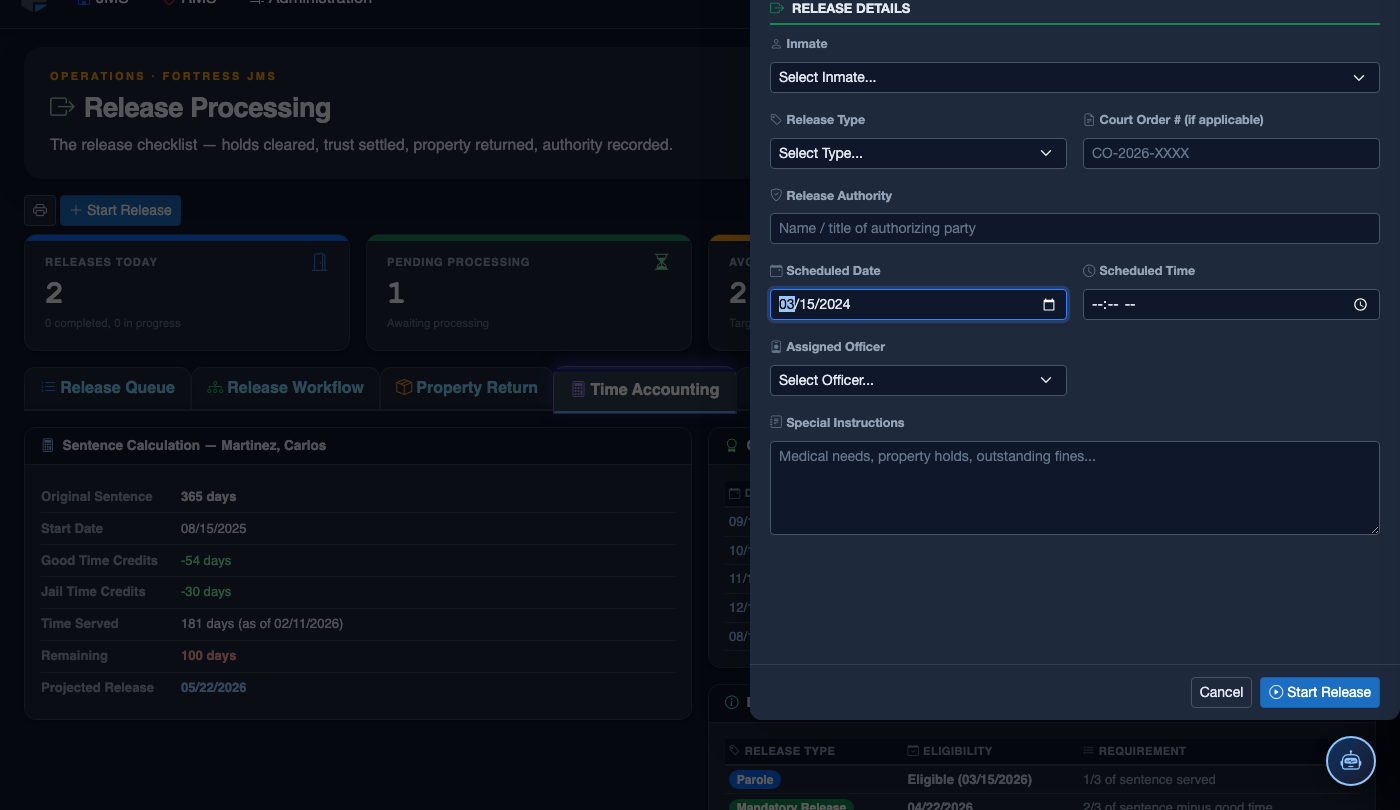Click the Pending Processing count 1
Screen dimensions: 1400x810
pyautogui.click(x=396, y=293)
